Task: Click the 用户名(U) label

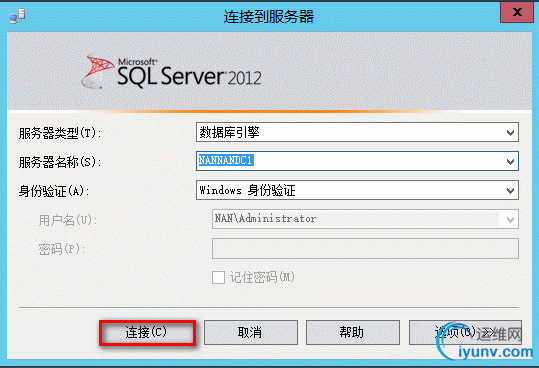Action: point(67,220)
